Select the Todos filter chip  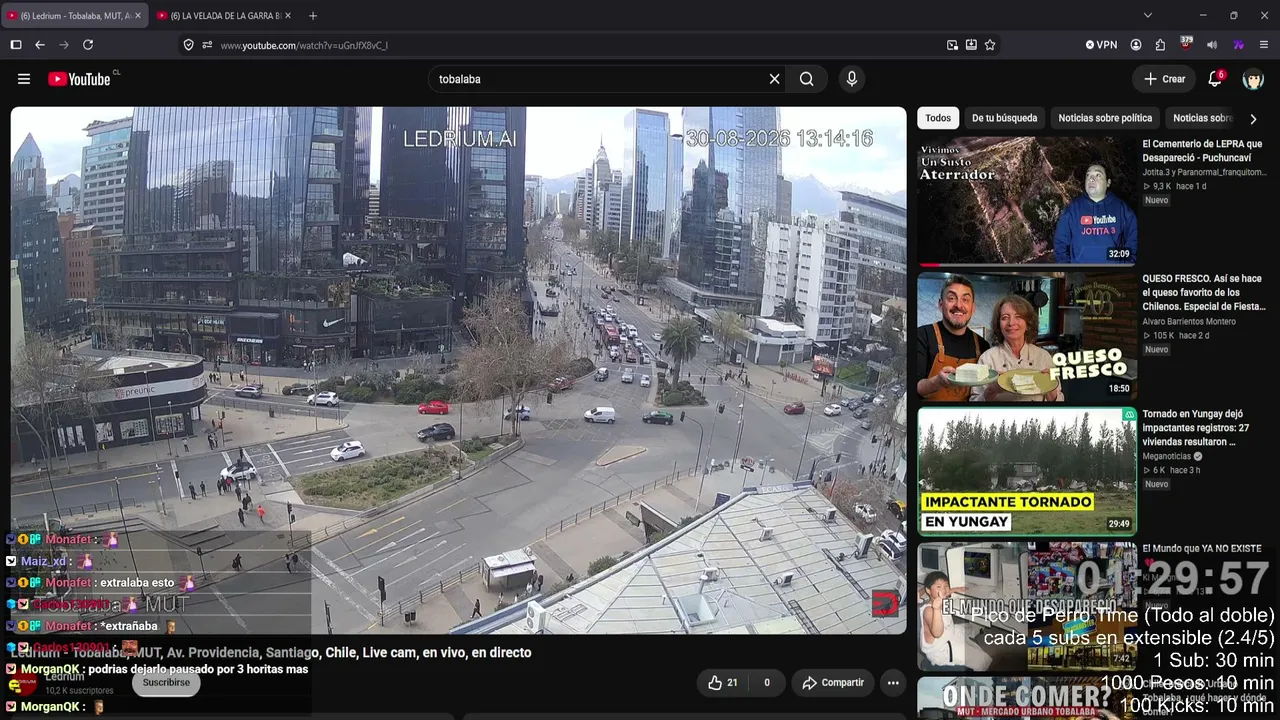click(938, 118)
